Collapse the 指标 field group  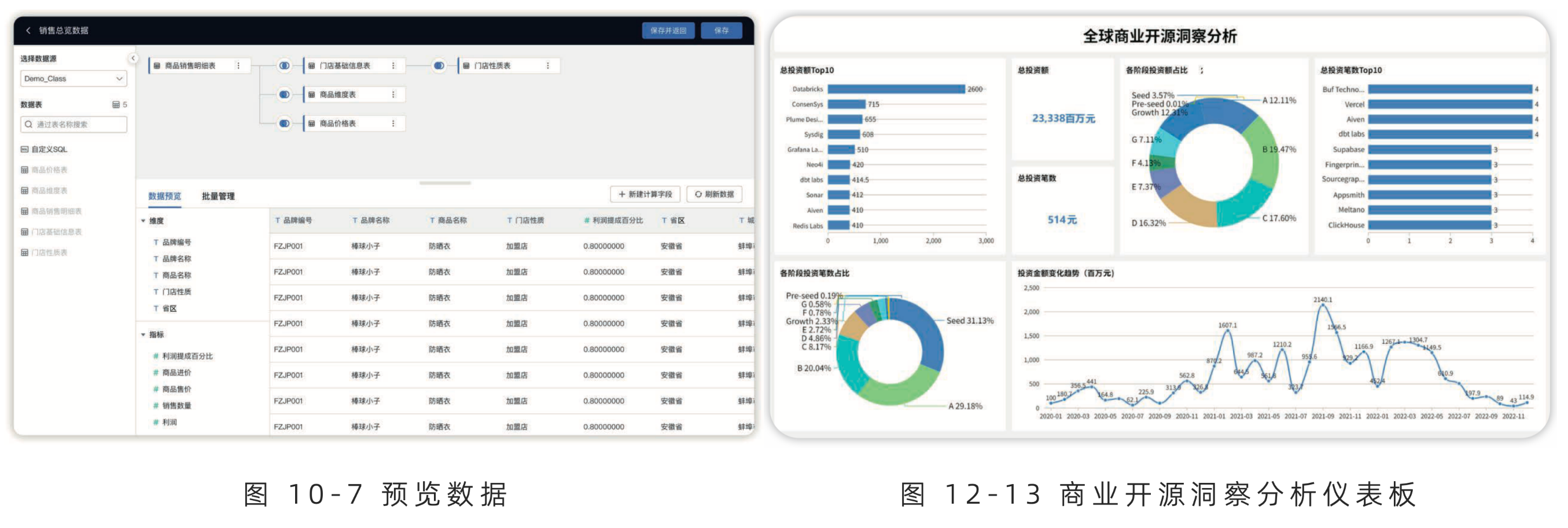point(143,335)
